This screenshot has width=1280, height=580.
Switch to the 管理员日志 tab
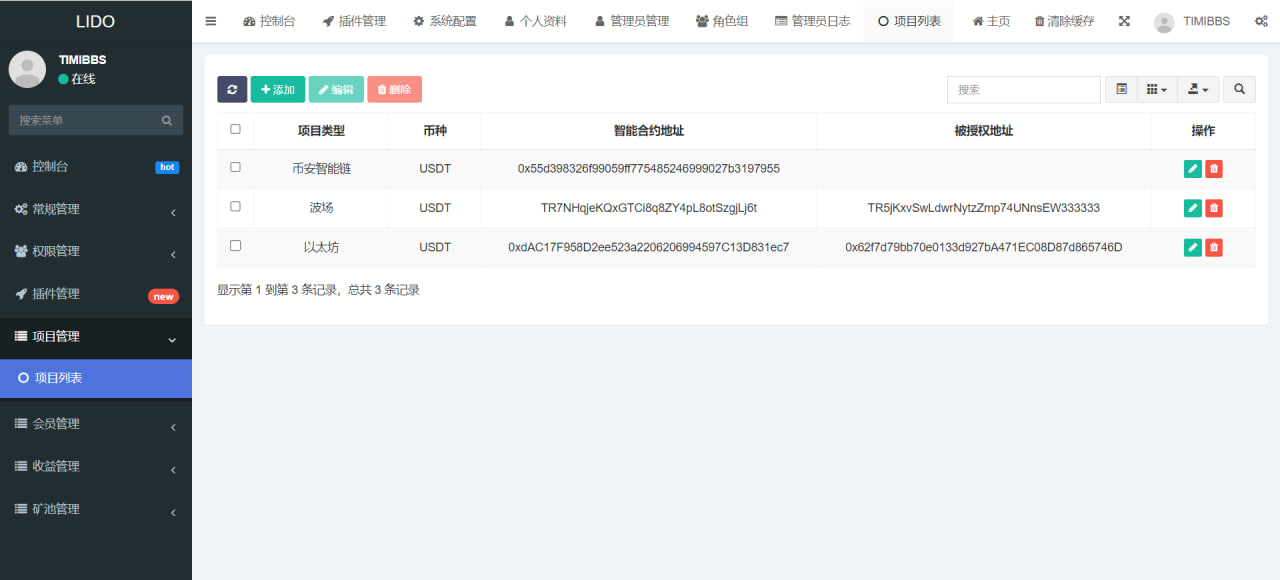click(812, 21)
